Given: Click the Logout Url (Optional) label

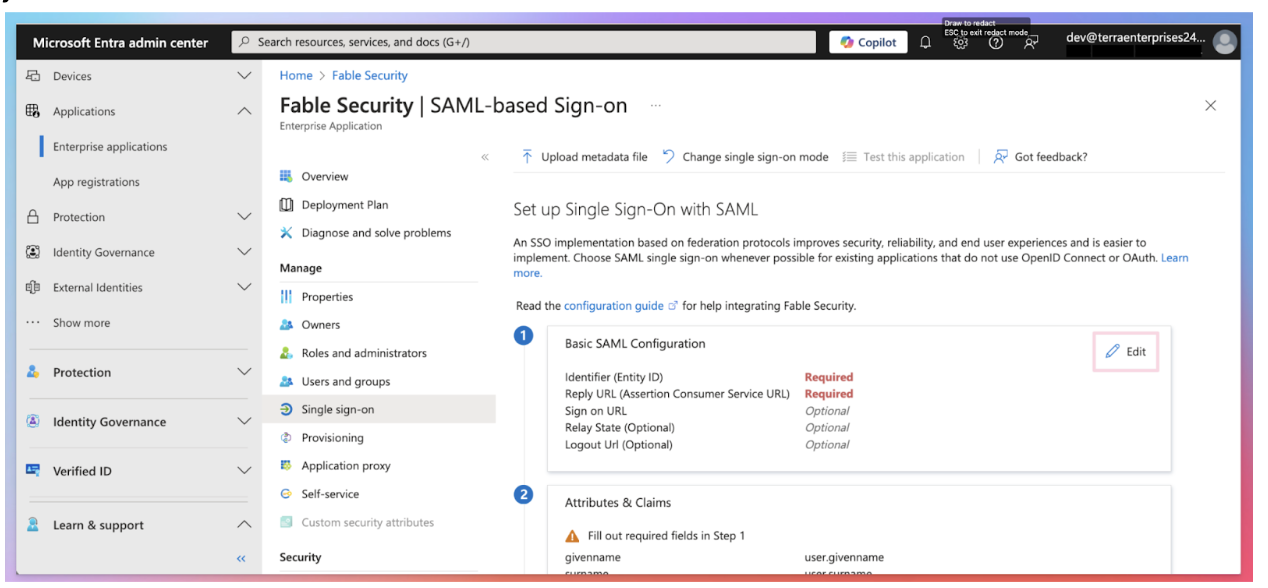Looking at the screenshot, I should (x=618, y=445).
